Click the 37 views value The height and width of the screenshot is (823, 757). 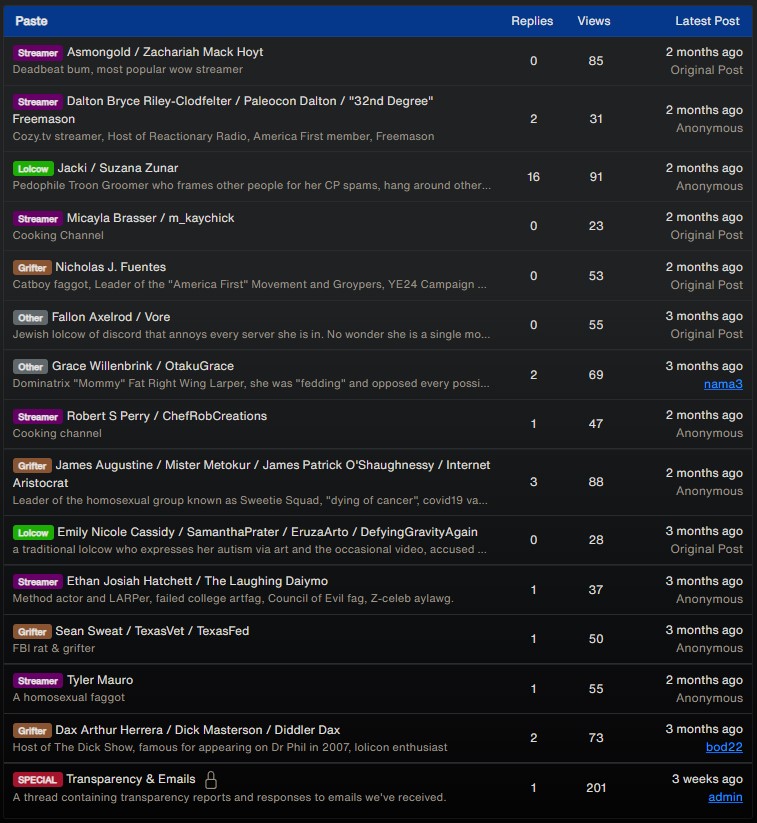coord(596,590)
